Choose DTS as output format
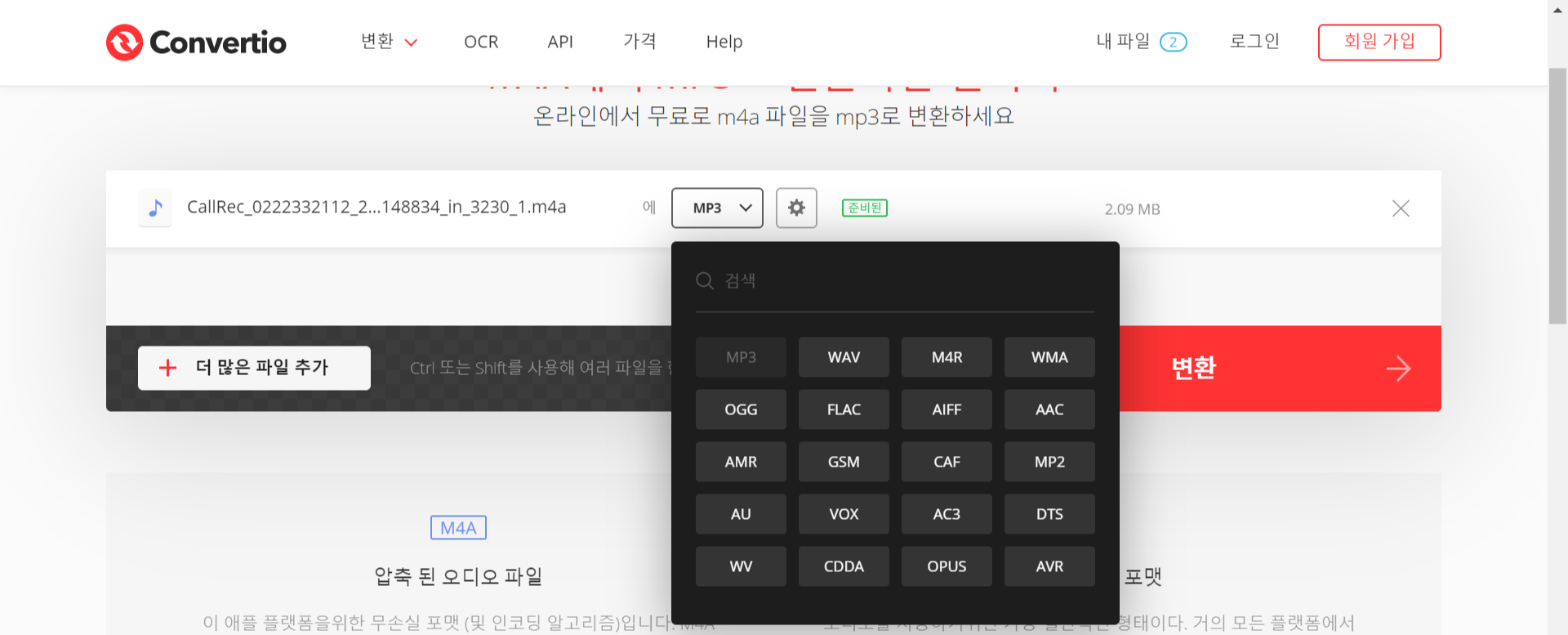 [x=1049, y=514]
